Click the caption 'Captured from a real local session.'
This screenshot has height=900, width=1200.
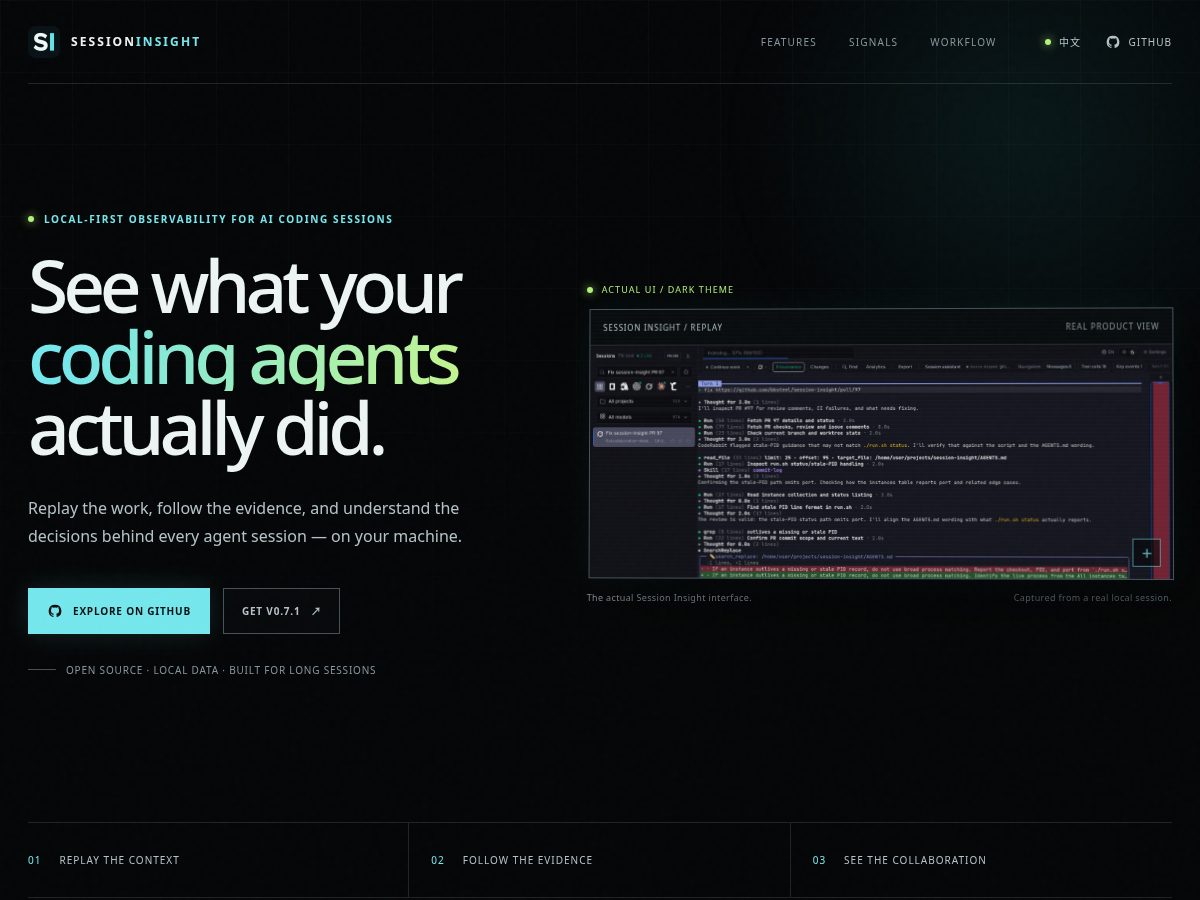(1092, 598)
